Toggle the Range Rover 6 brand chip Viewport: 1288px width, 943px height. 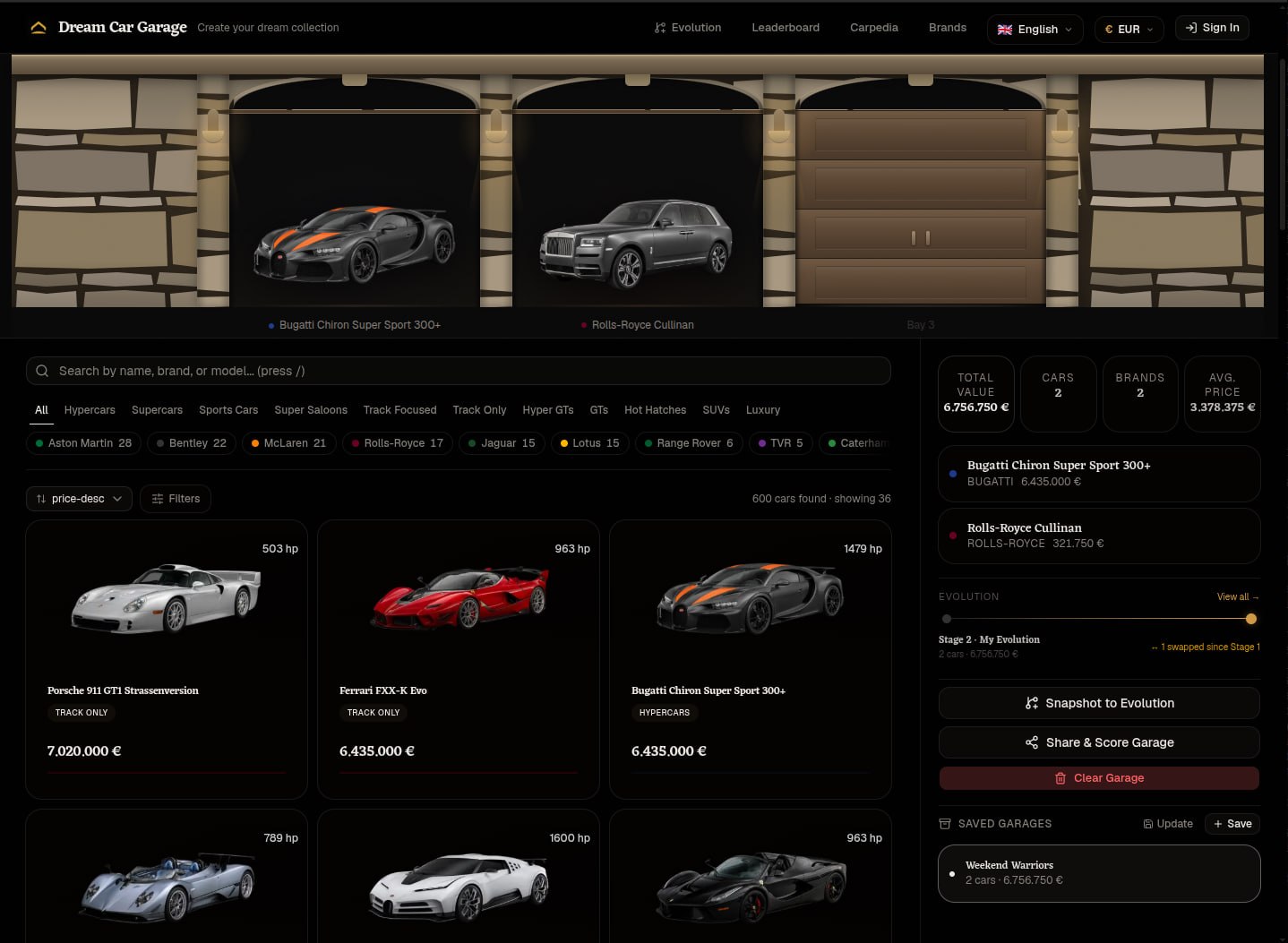[x=689, y=443]
